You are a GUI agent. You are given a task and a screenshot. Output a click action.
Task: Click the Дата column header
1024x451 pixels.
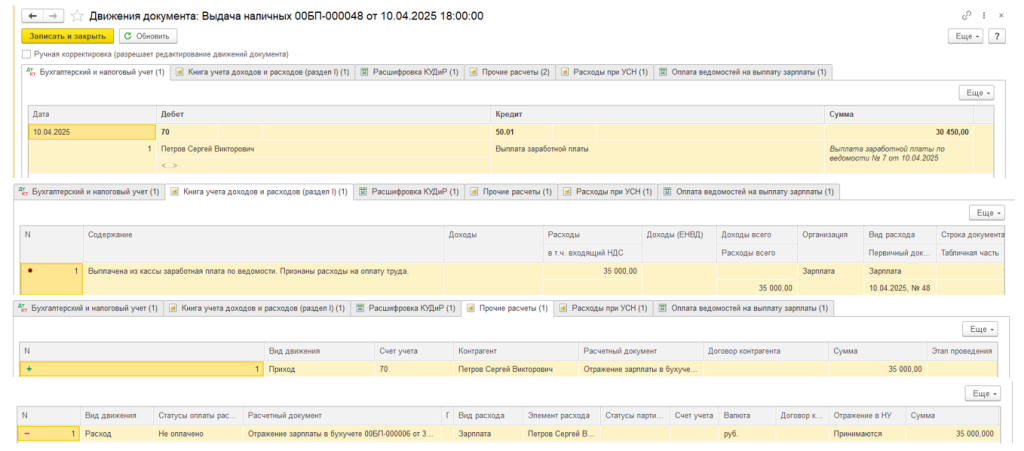[x=93, y=114]
